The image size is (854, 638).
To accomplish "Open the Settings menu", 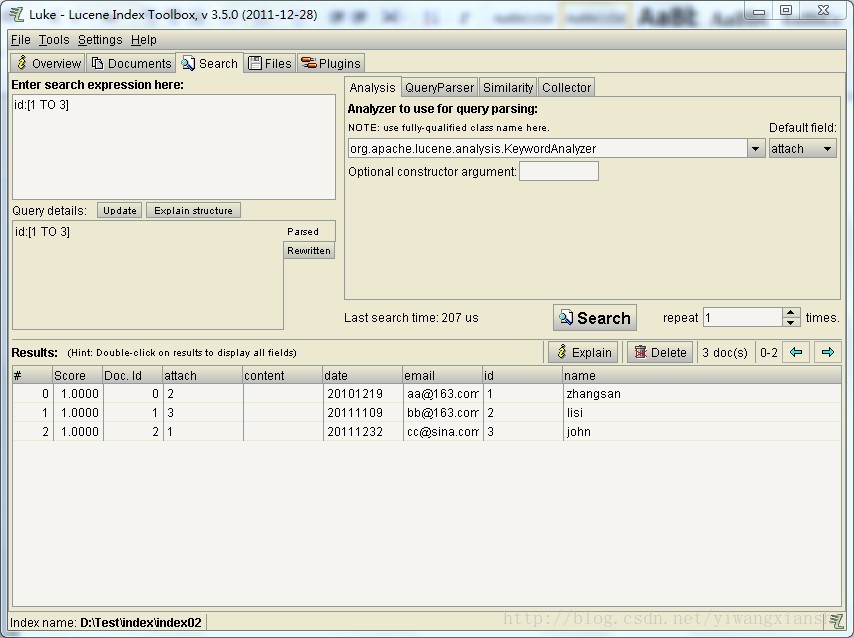I will (x=100, y=40).
